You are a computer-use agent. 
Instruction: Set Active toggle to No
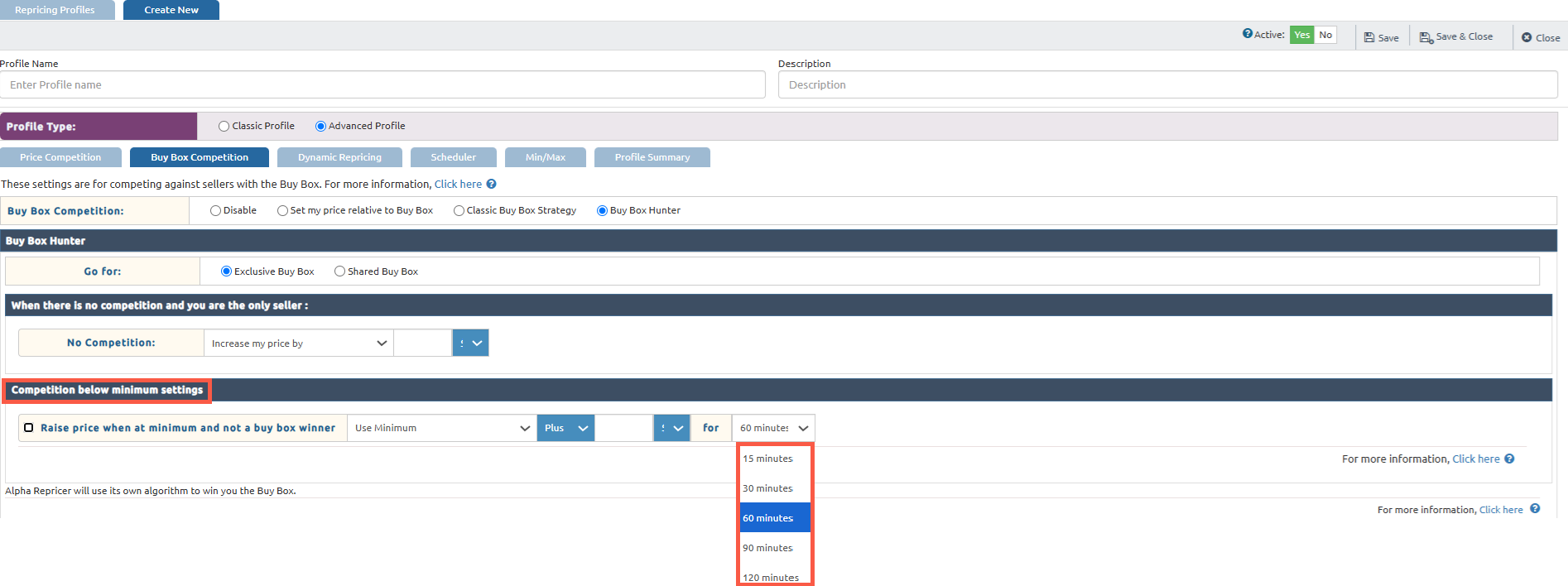click(1325, 35)
